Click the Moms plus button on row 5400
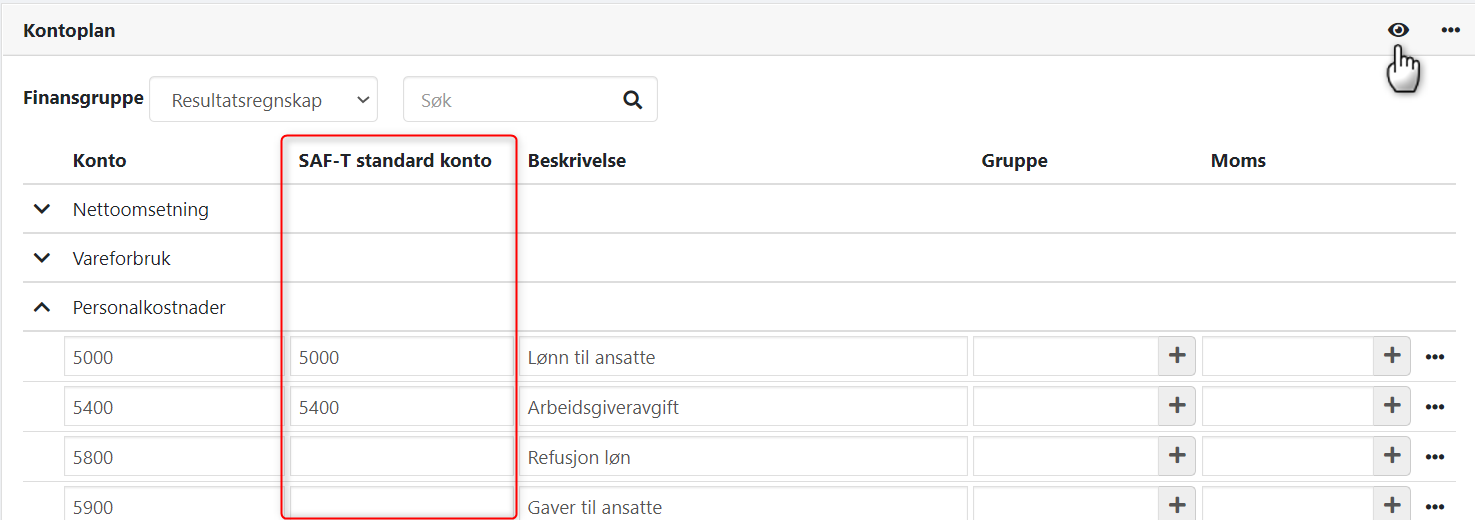The width and height of the screenshot is (1475, 520). [x=1391, y=406]
